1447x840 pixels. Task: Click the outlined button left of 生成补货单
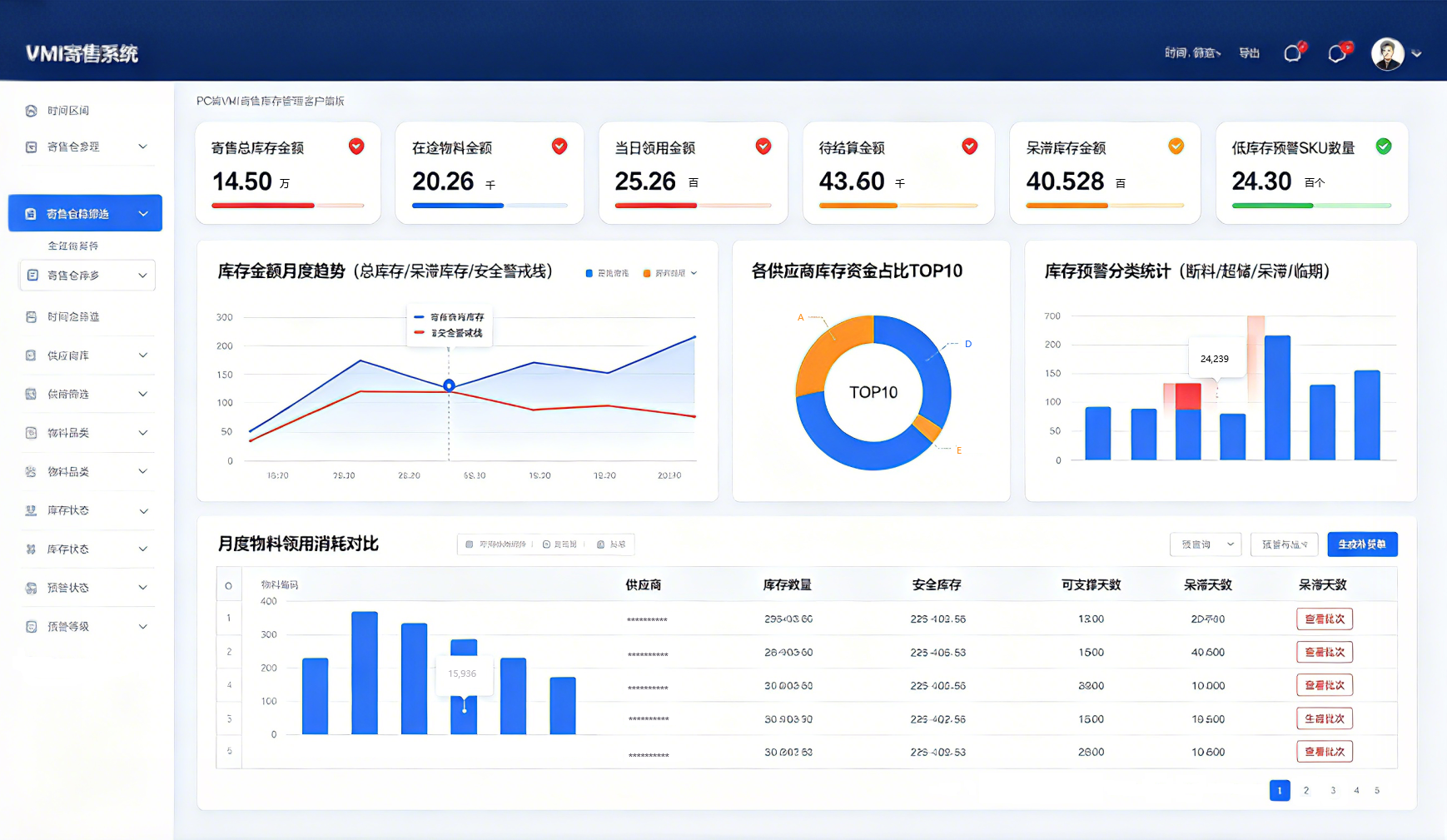point(1285,544)
